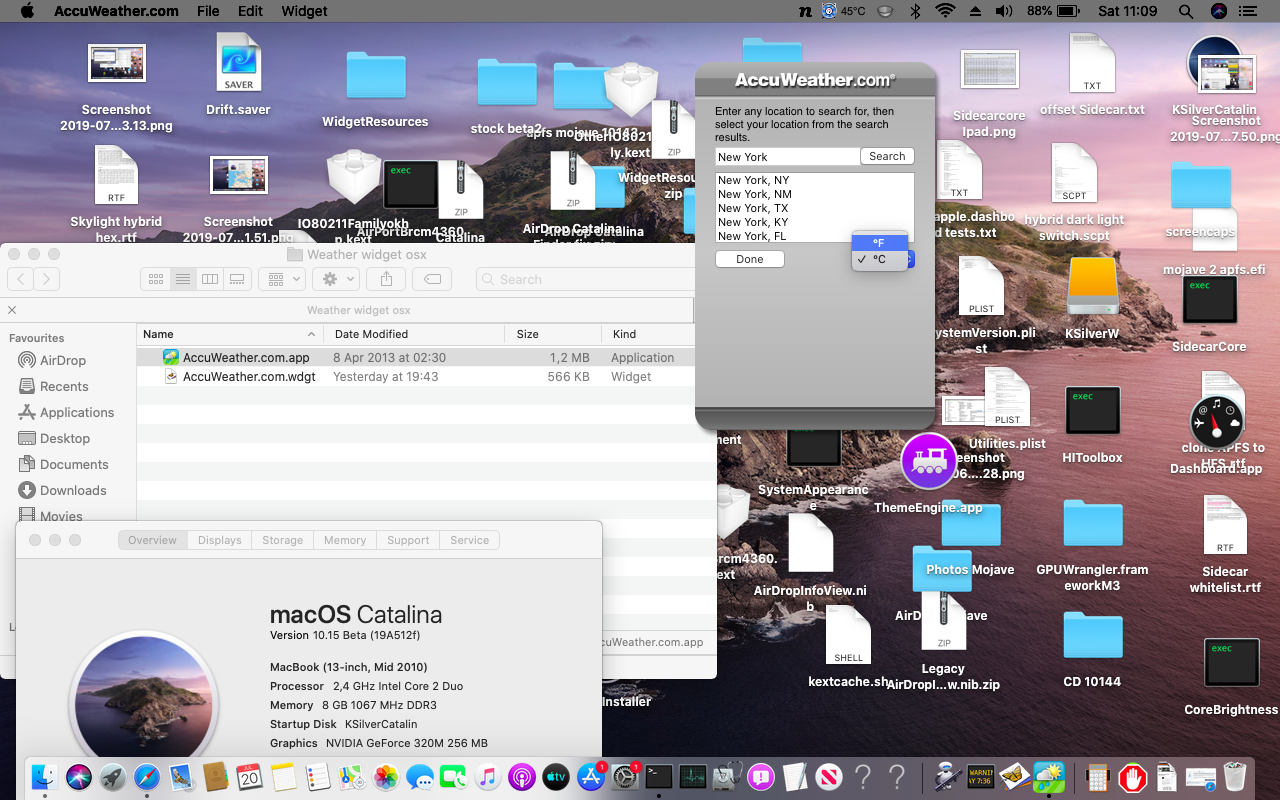Click the New York location input field
Image resolution: width=1280 pixels, height=800 pixels.
(x=787, y=157)
